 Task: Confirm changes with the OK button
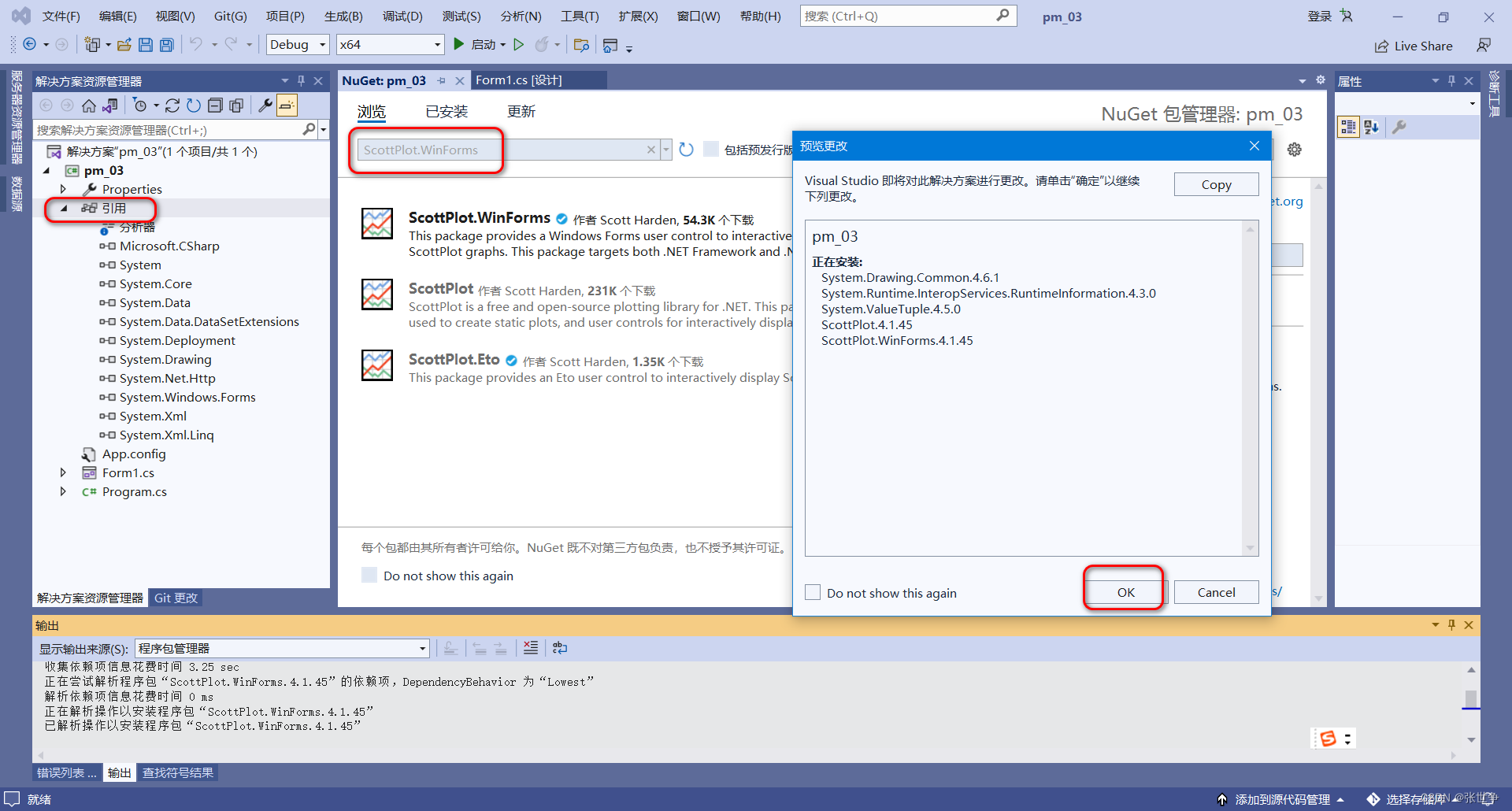click(1125, 592)
